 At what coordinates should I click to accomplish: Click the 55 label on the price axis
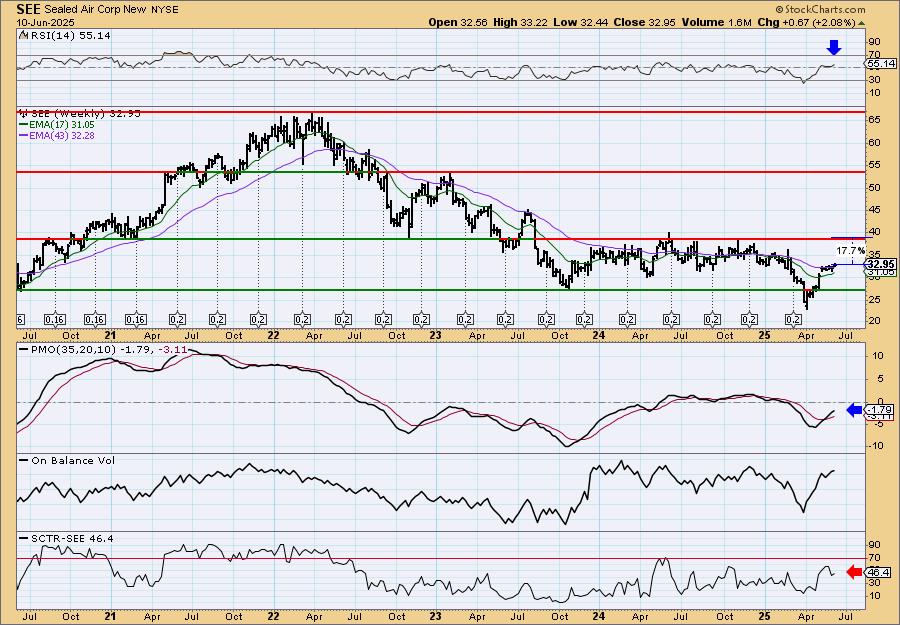coord(873,165)
